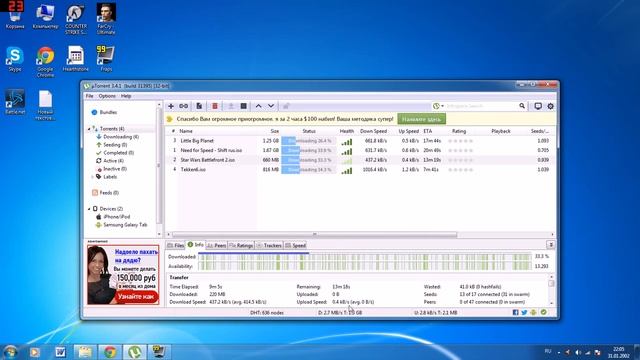Collapse the Torrents (4) tree node

89,129
